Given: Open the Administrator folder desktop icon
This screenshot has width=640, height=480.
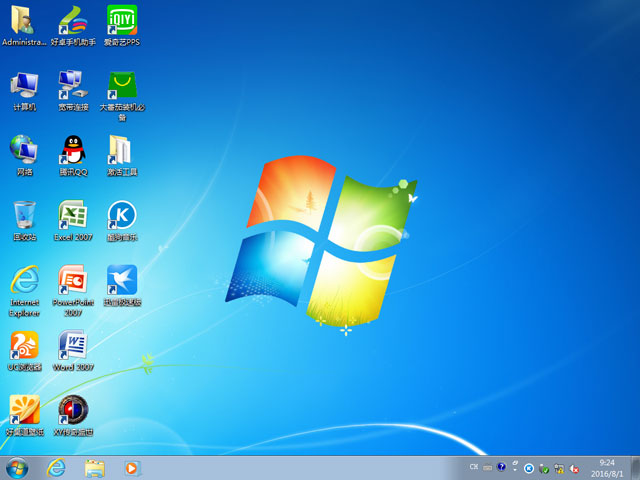Looking at the screenshot, I should point(24,20).
